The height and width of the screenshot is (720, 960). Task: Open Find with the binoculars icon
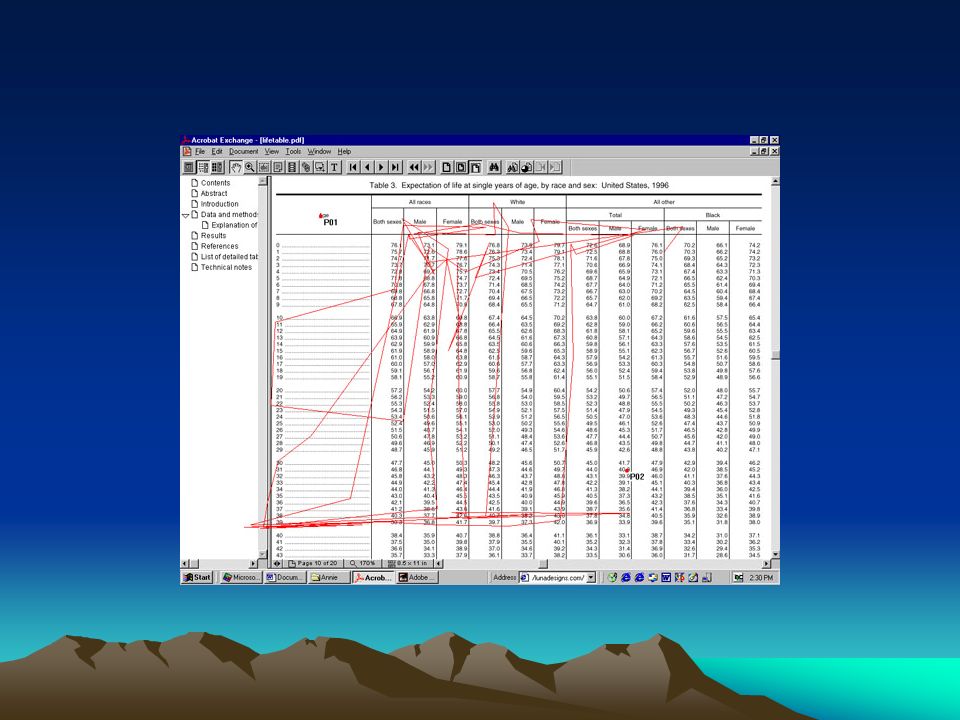click(494, 167)
